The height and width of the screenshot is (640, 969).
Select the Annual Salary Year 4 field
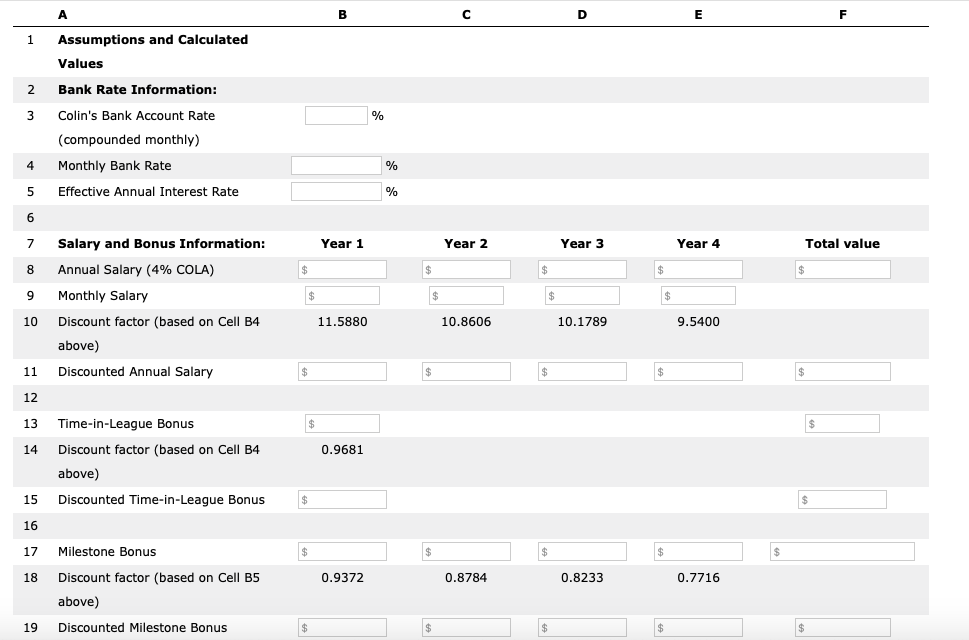tap(698, 269)
